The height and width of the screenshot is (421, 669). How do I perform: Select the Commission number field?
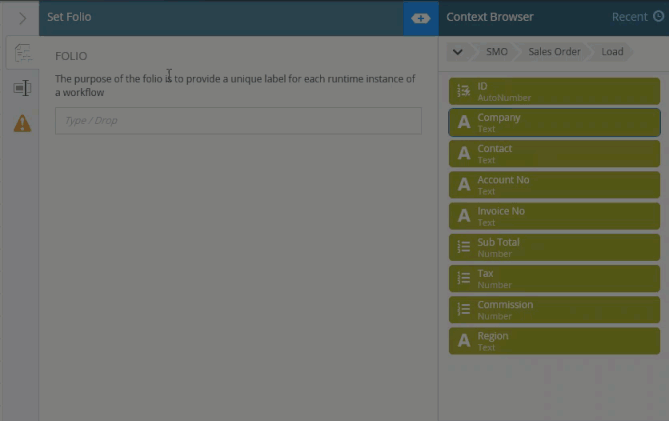[554, 310]
